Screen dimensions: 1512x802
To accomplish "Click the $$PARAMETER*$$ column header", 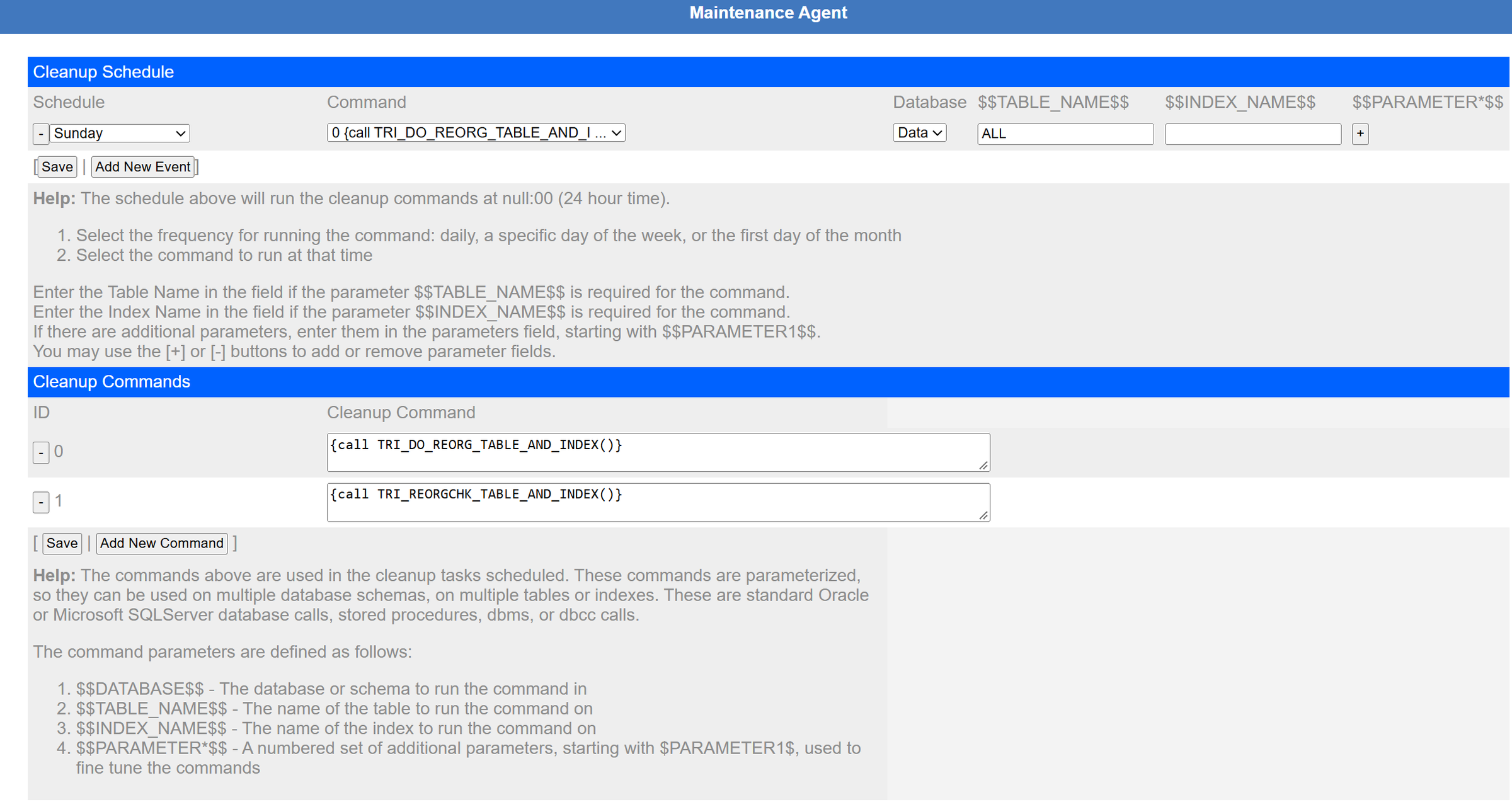I will [1428, 102].
